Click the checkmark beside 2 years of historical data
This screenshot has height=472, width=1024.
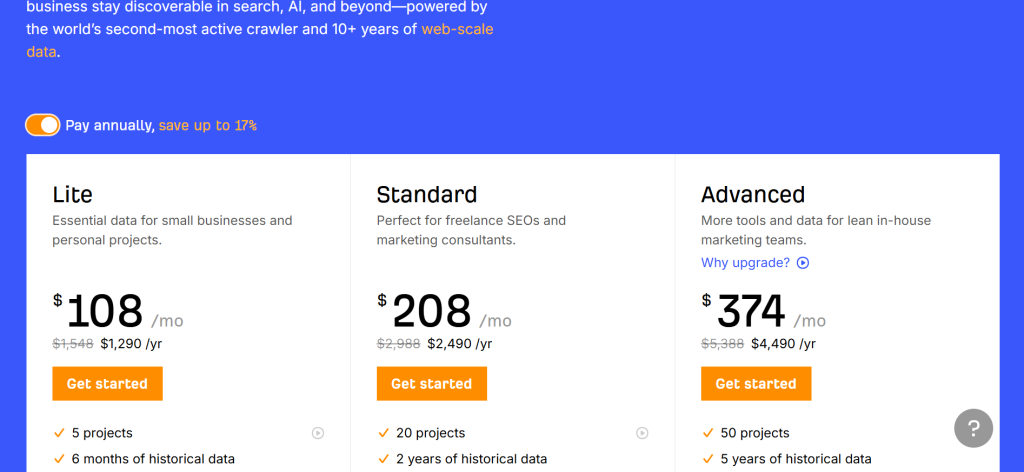click(383, 459)
